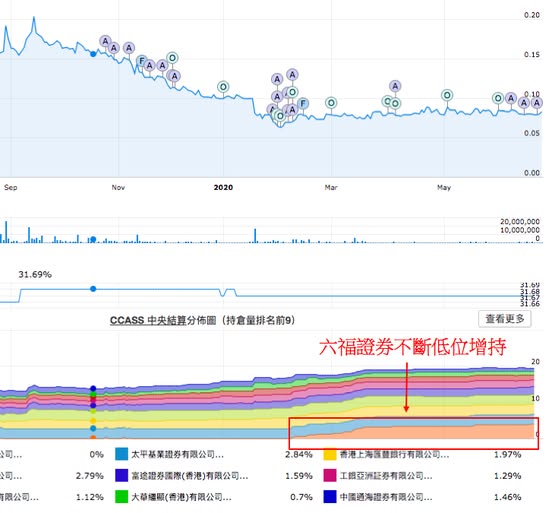Click the tall volume spike bar in January 2020
Screen dimensions: 552x513
tap(255, 235)
